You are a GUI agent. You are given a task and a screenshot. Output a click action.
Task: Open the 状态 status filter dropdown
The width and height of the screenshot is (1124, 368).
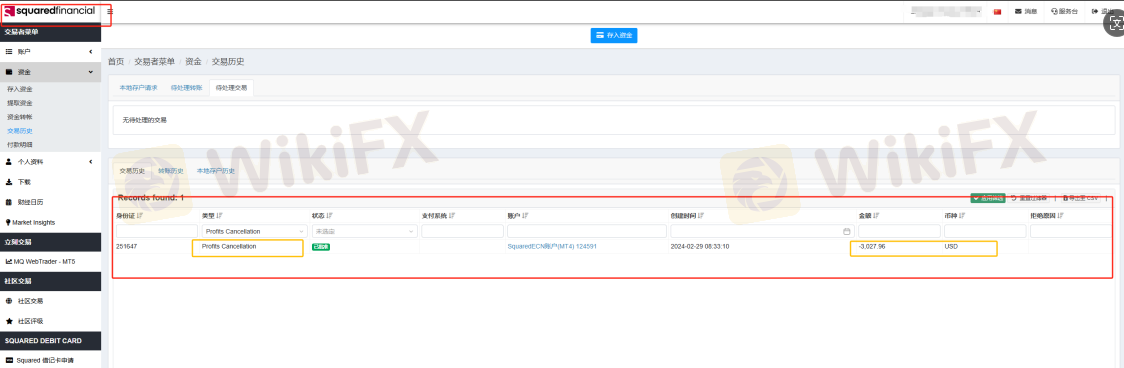tap(364, 231)
